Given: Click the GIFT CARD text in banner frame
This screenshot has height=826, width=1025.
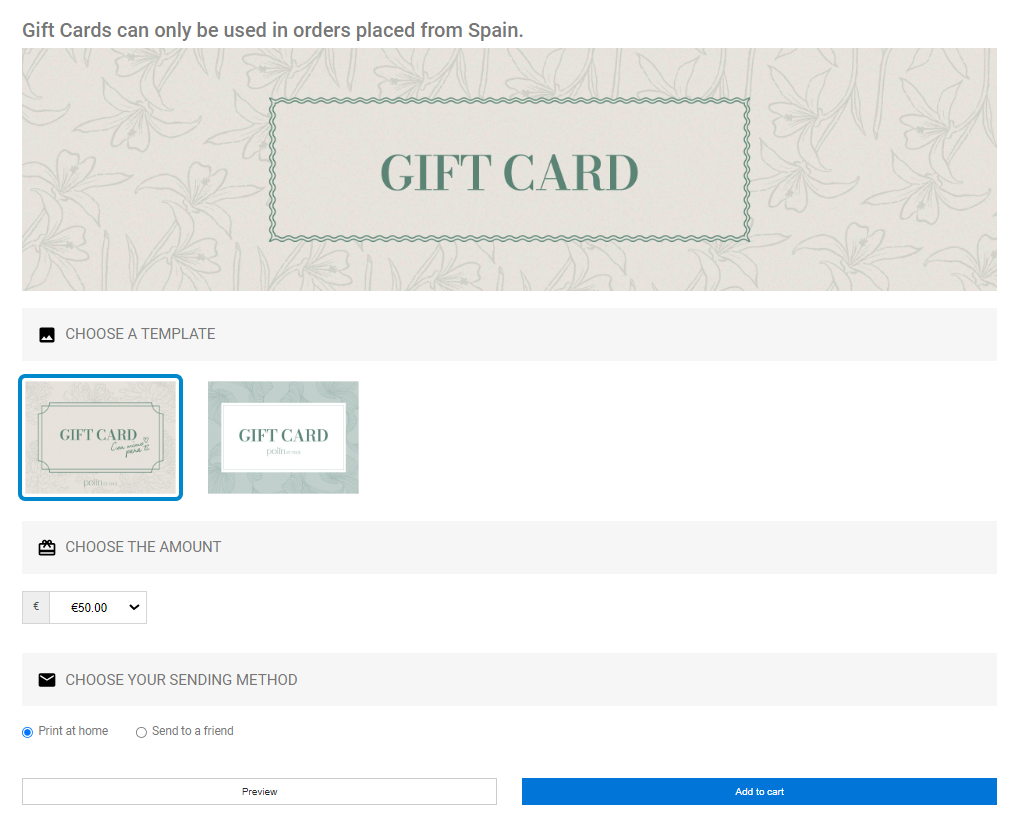Looking at the screenshot, I should pos(509,173).
